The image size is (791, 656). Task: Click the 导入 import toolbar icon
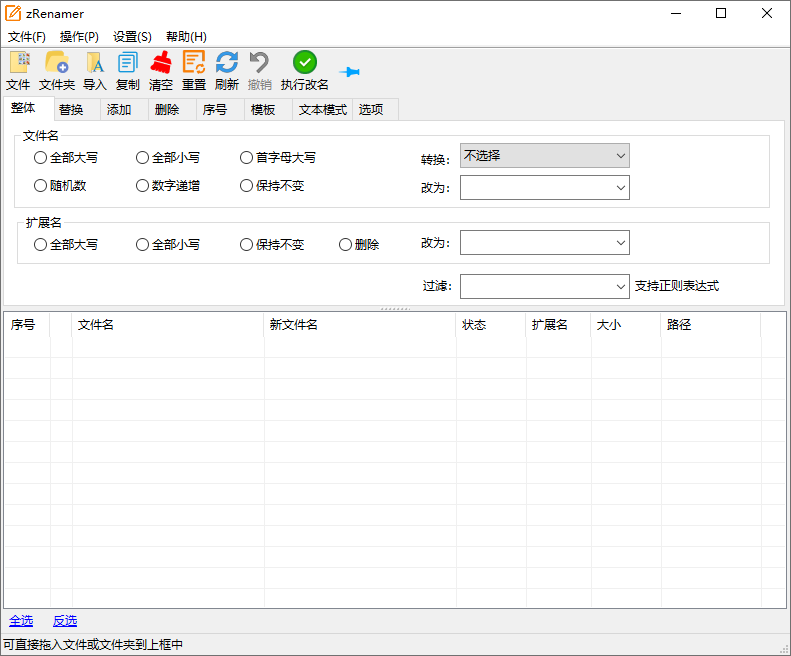(94, 63)
